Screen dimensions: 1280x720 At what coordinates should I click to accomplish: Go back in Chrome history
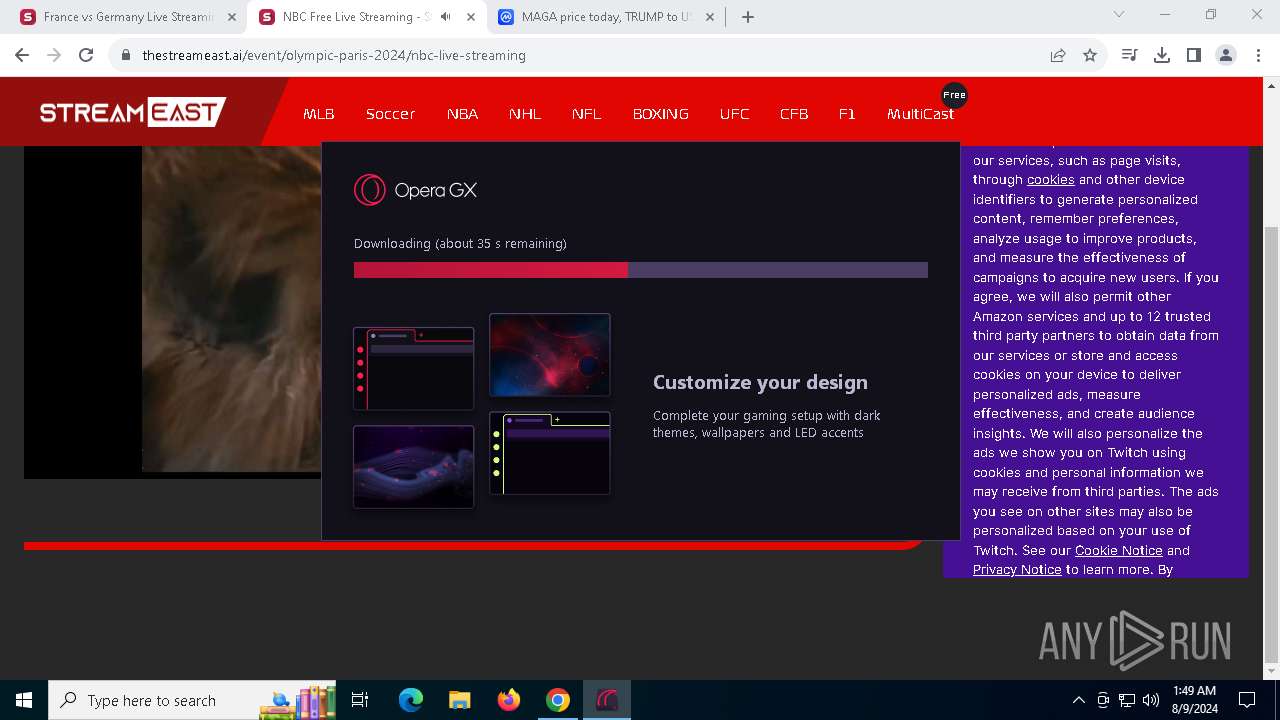22,55
